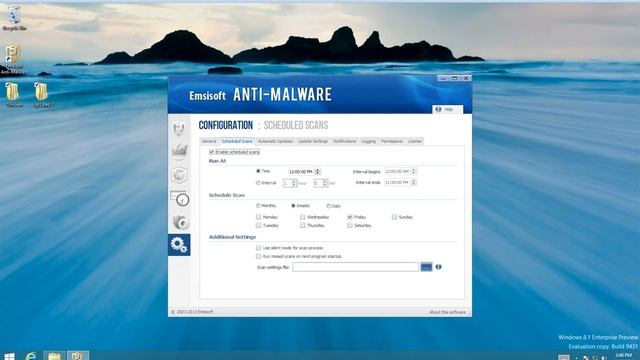The width and height of the screenshot is (640, 360).
Task: Click the Windows Start button
Action: [x=9, y=356]
